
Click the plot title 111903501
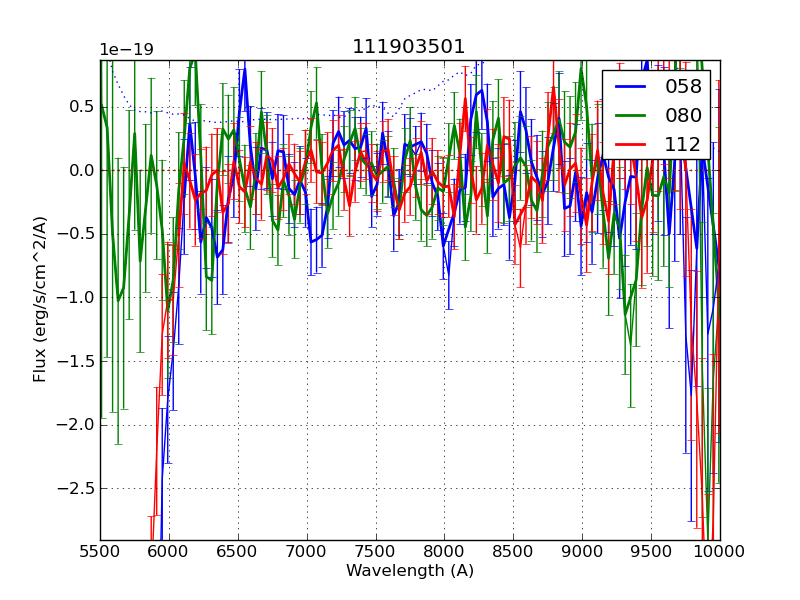tap(408, 47)
